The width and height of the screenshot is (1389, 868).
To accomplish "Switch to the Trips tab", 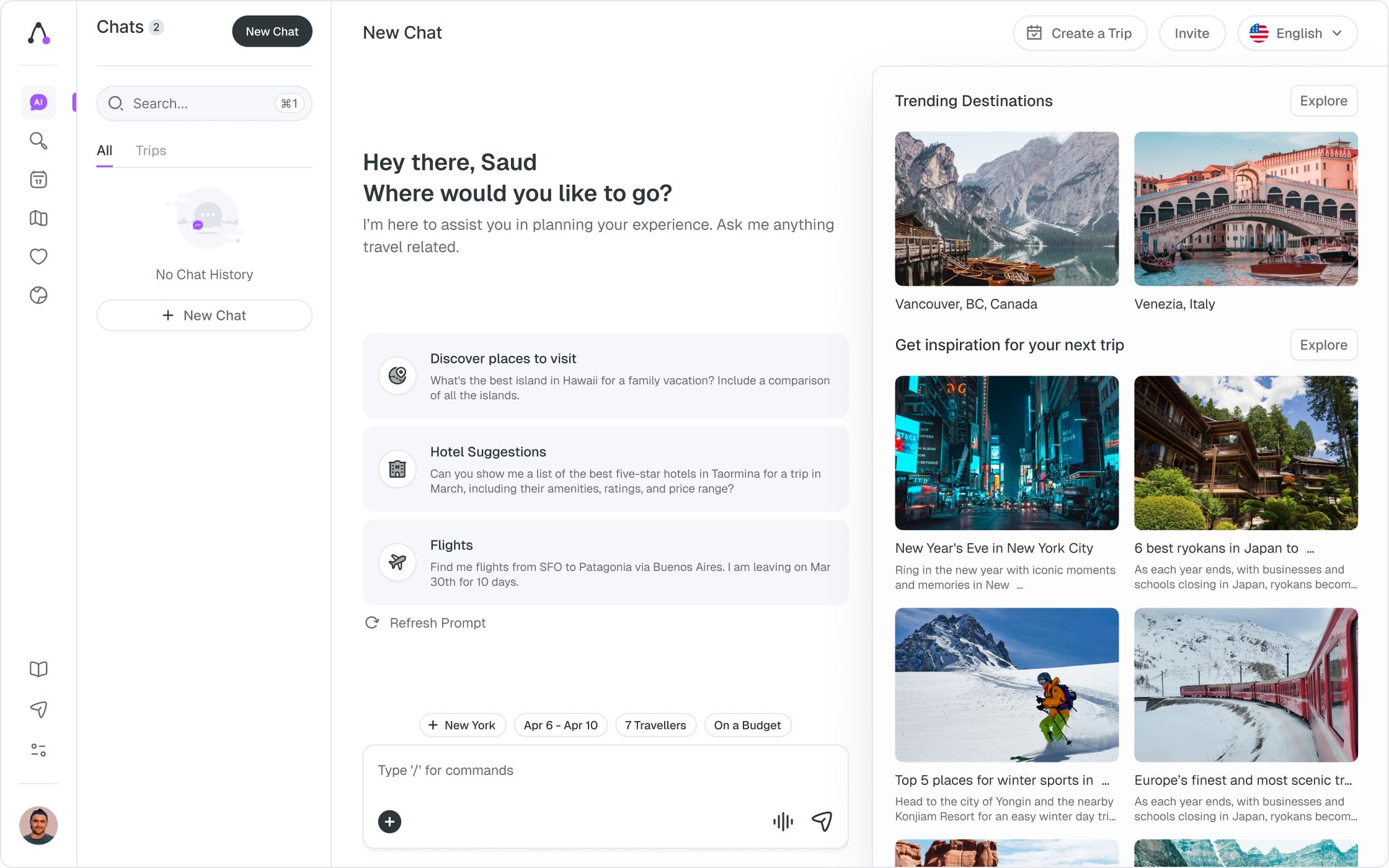I will tap(151, 151).
